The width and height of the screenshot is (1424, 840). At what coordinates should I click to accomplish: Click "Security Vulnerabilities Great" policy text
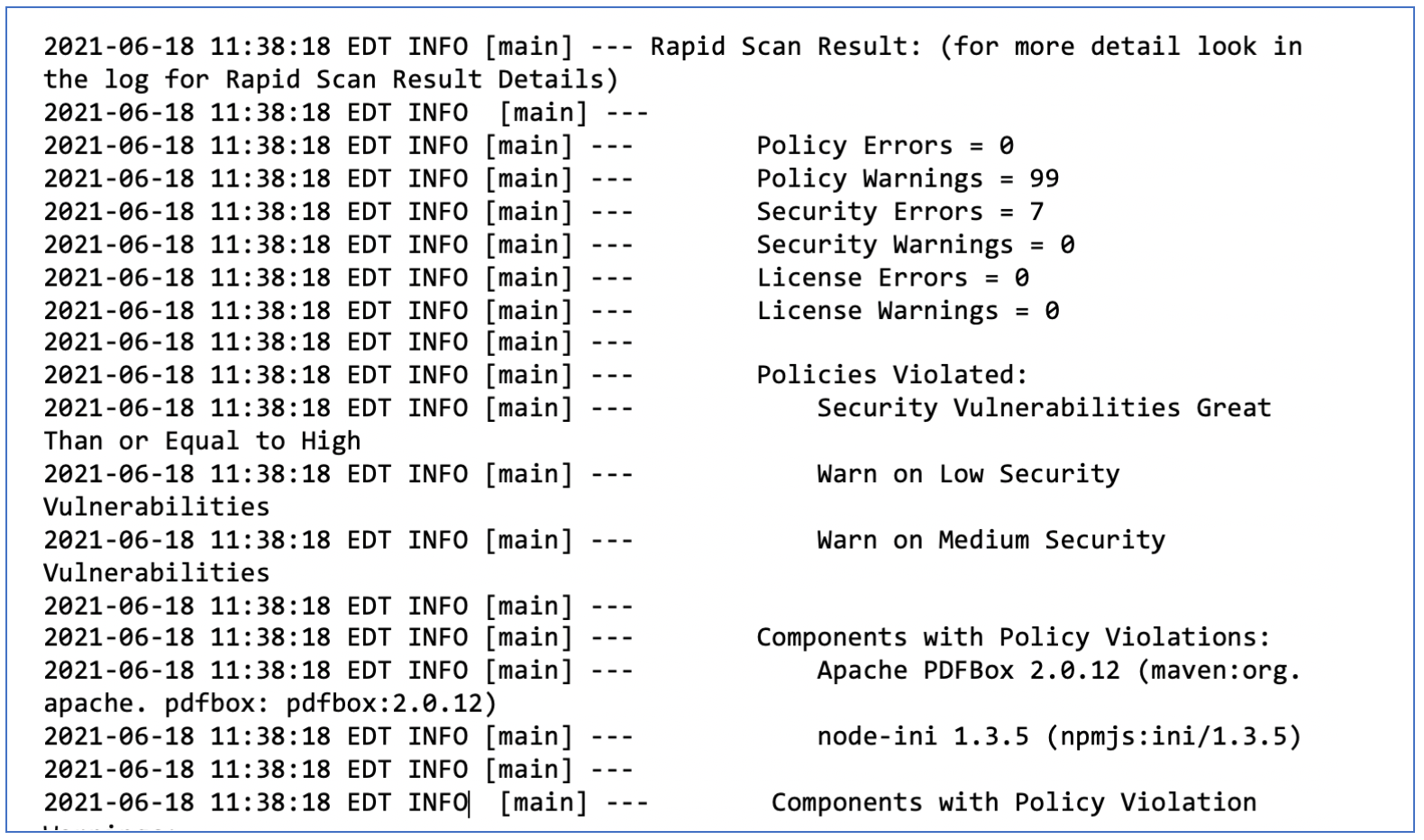click(x=1043, y=407)
